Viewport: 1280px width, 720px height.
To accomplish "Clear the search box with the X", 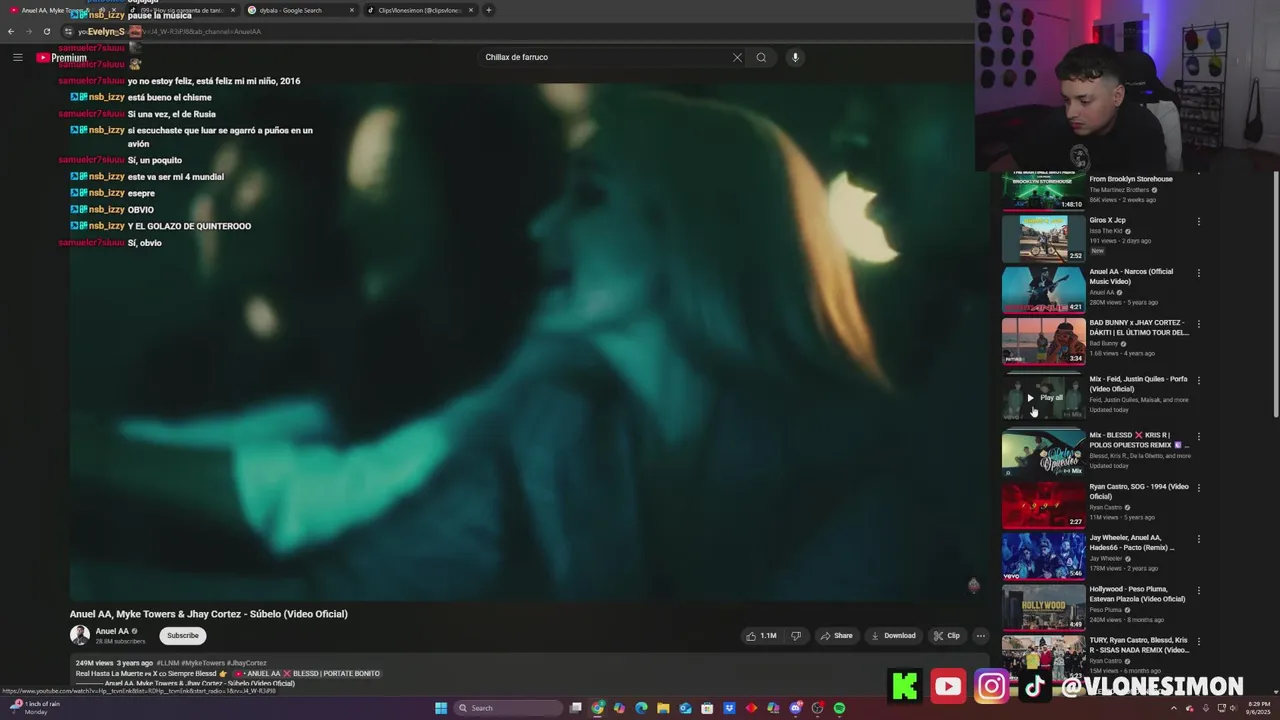I will point(737,57).
